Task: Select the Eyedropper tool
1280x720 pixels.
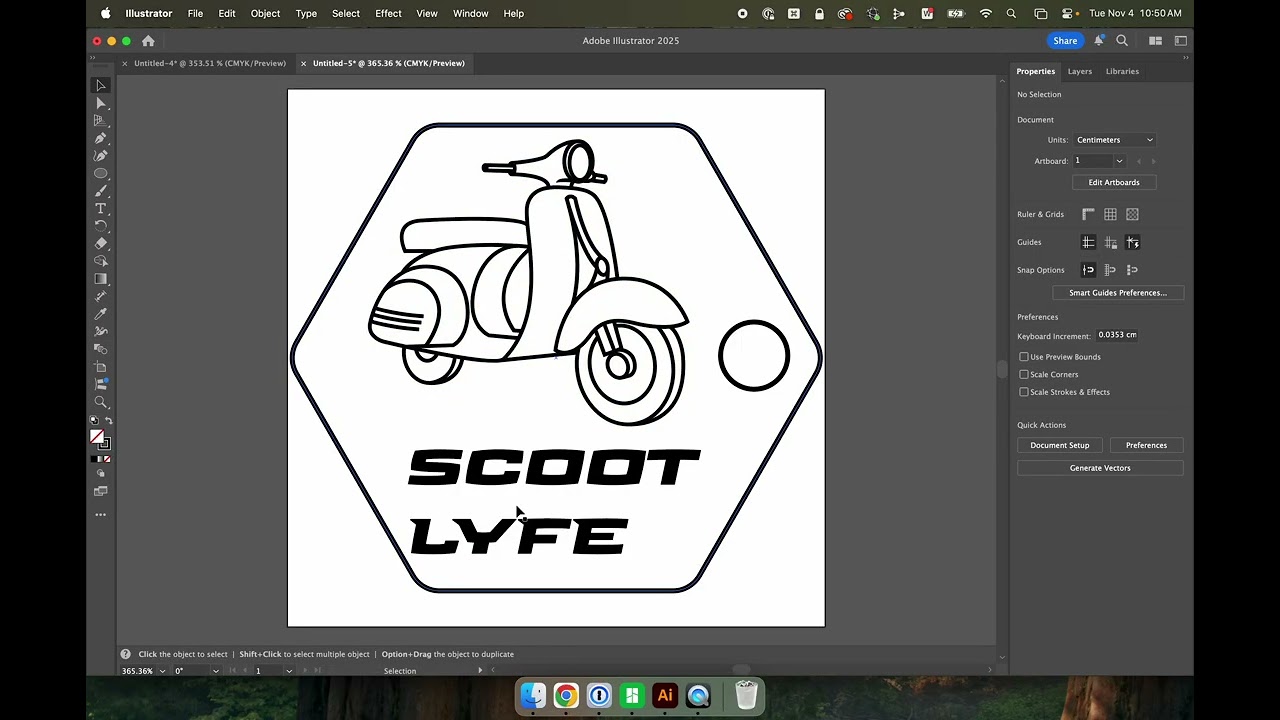Action: [x=101, y=313]
